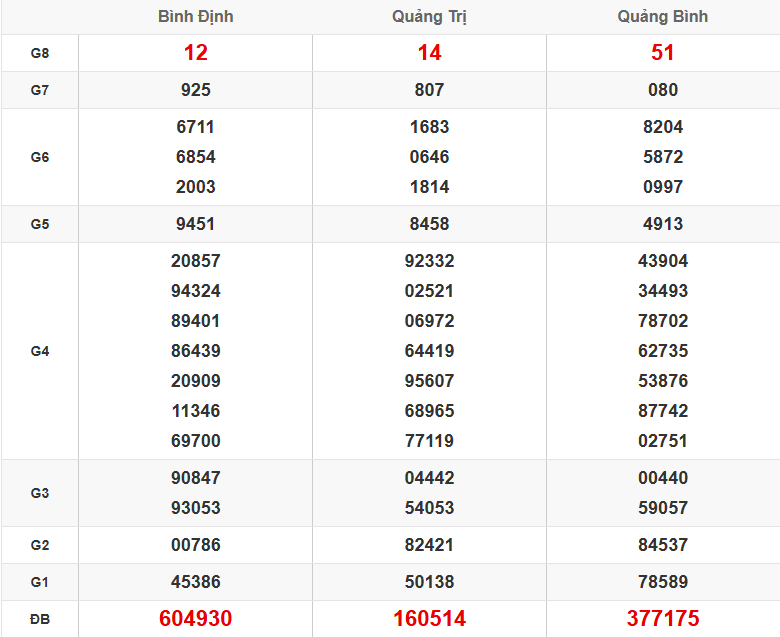
Task: Click the ĐB special prize label
Action: point(40,619)
